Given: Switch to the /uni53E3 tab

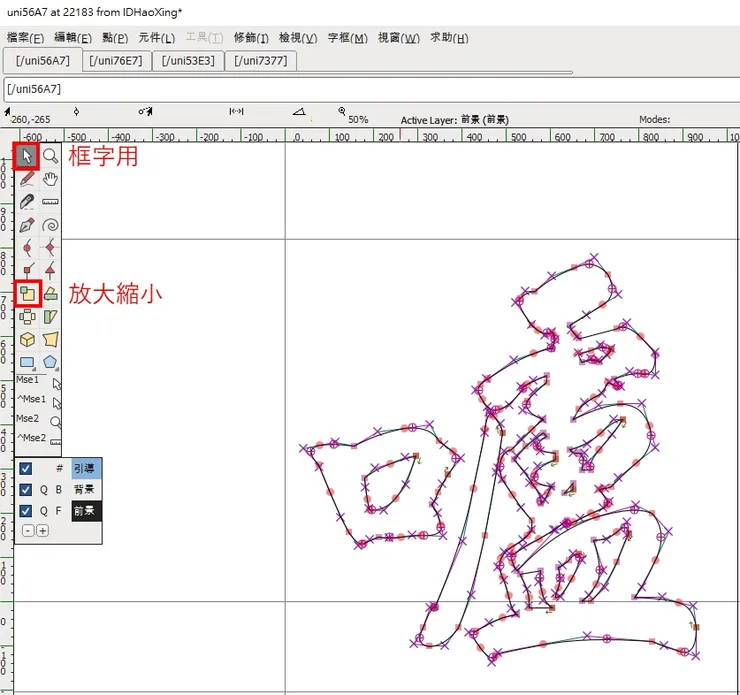Looking at the screenshot, I should (188, 61).
